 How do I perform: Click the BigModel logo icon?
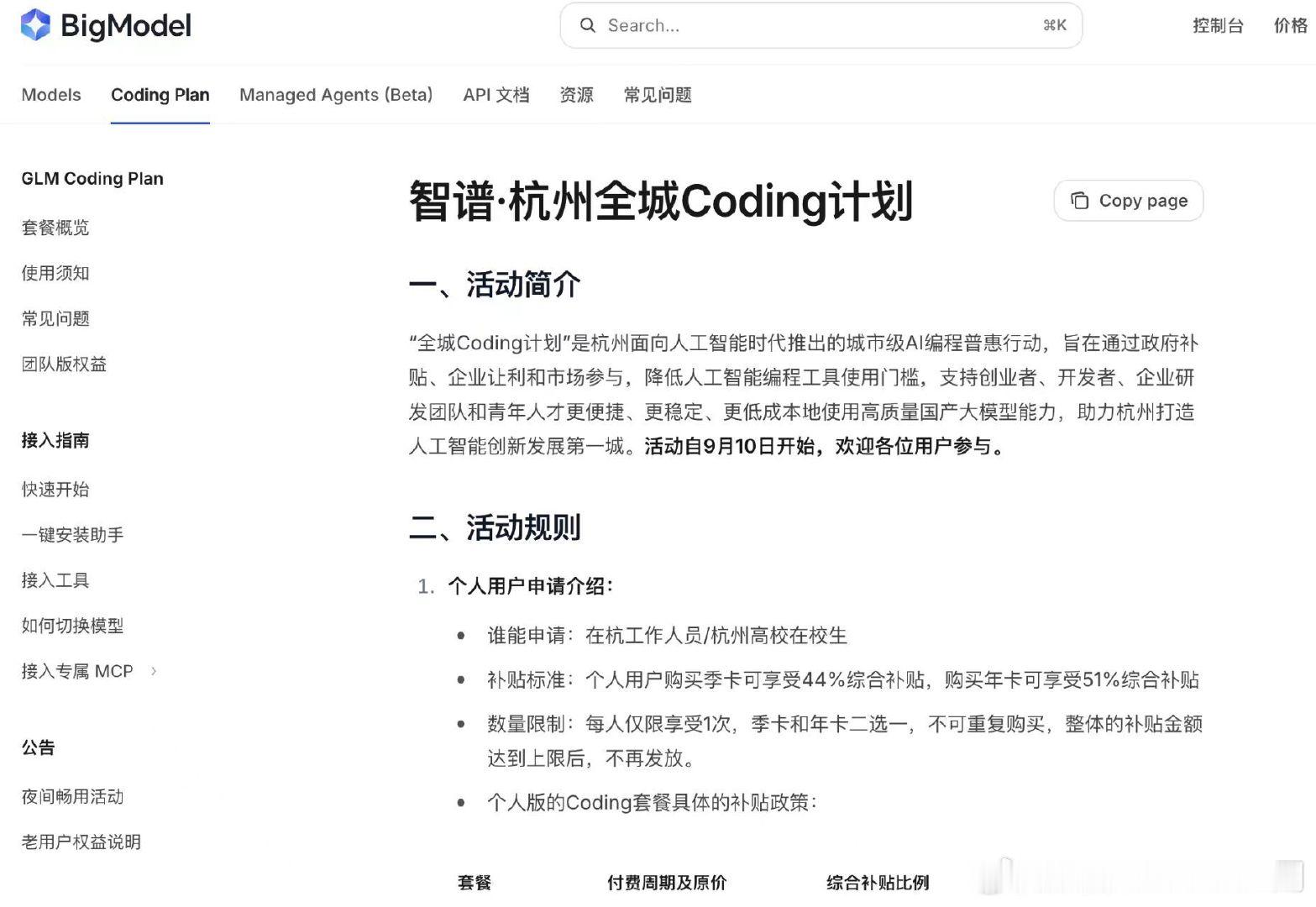coord(35,25)
